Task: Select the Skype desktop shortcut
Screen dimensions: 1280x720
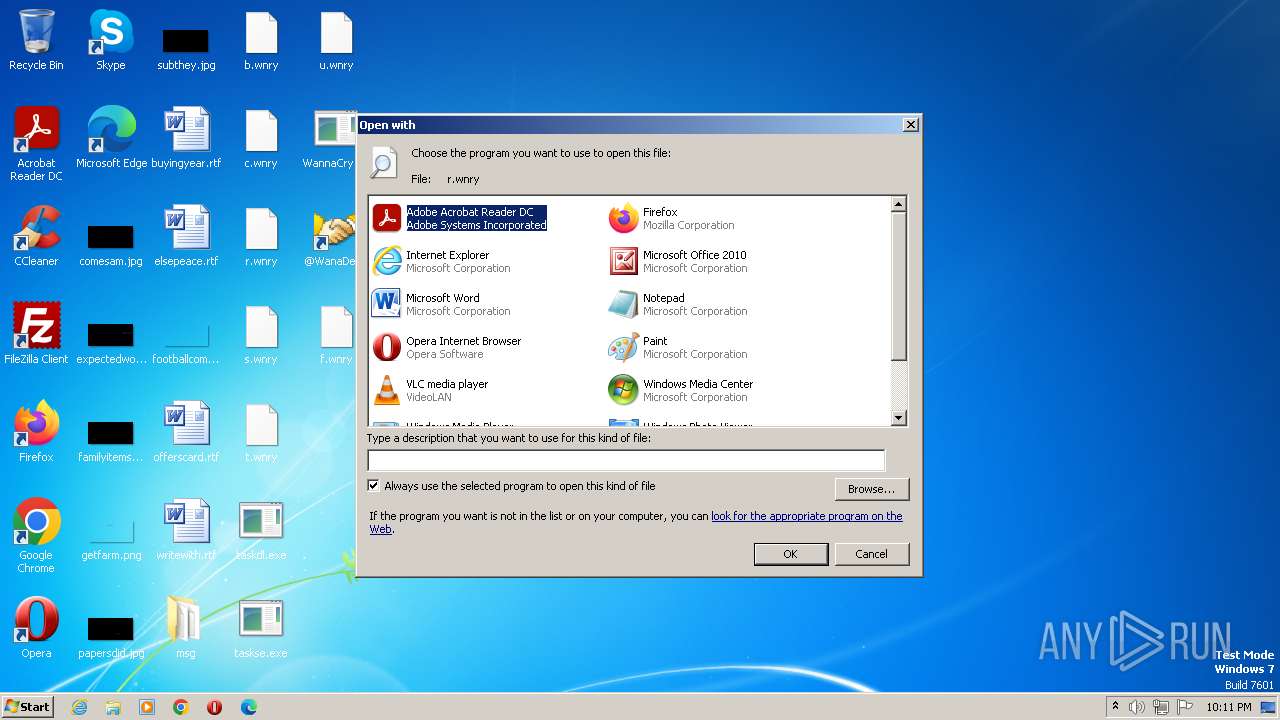Action: tap(111, 41)
